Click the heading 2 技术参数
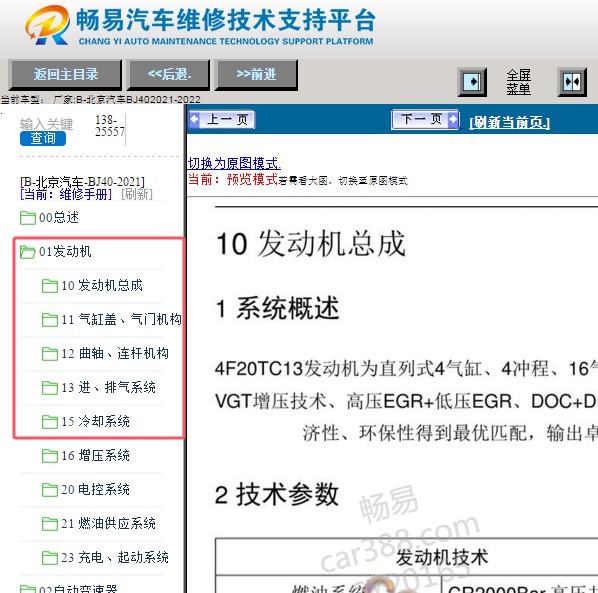This screenshot has height=593, width=598. [277, 494]
